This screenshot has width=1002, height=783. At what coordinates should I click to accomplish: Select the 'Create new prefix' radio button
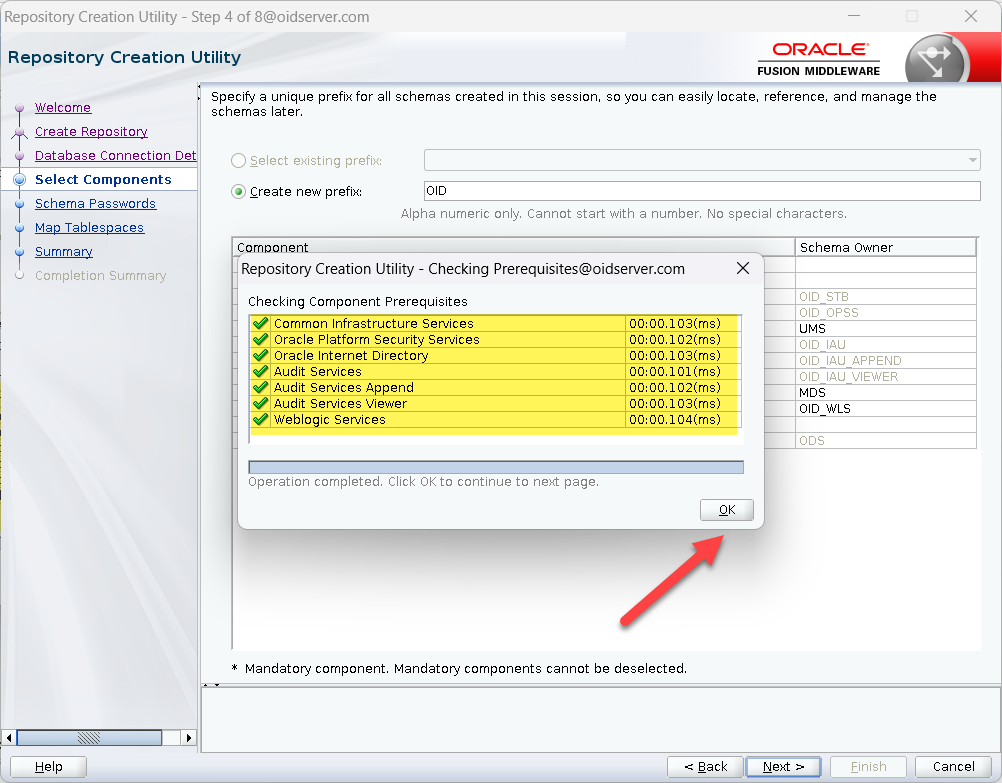[239, 192]
